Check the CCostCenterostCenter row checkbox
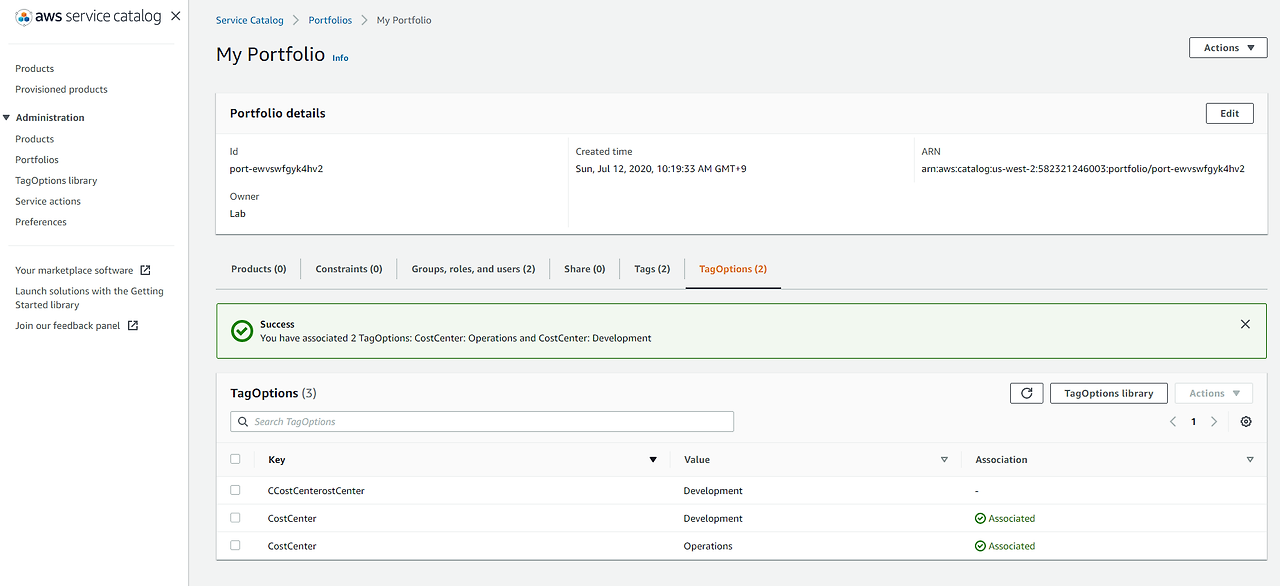The height and width of the screenshot is (586, 1280). 235,490
